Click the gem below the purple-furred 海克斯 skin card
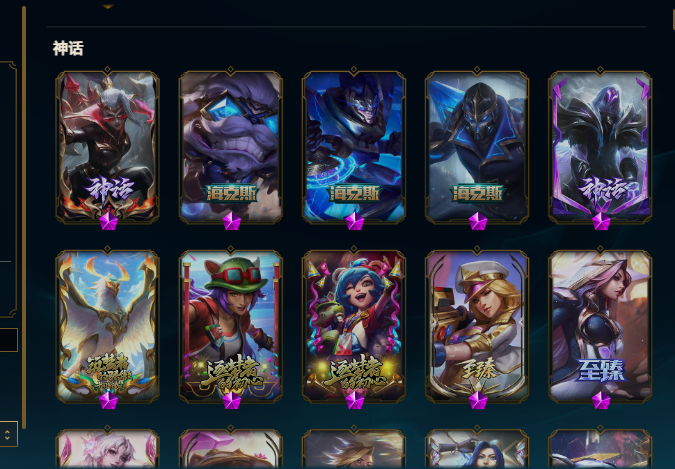 point(231,221)
